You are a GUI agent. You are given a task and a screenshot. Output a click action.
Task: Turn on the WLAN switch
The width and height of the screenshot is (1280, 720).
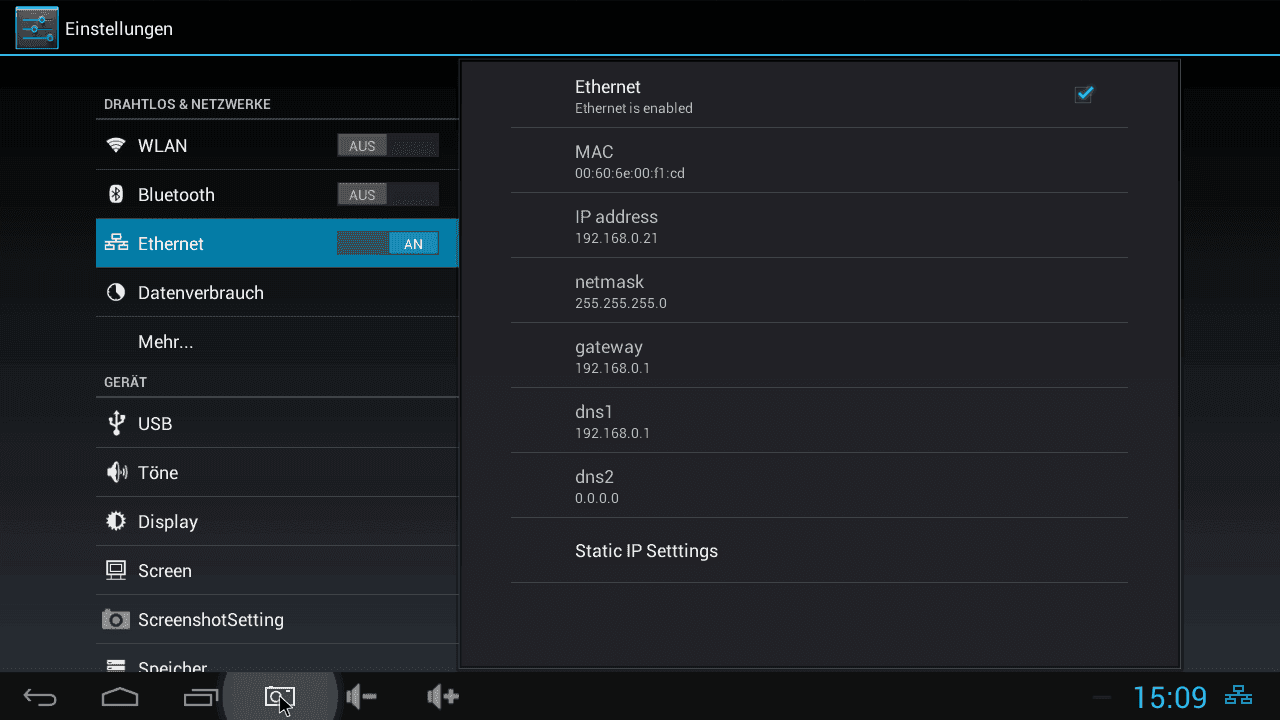388,146
